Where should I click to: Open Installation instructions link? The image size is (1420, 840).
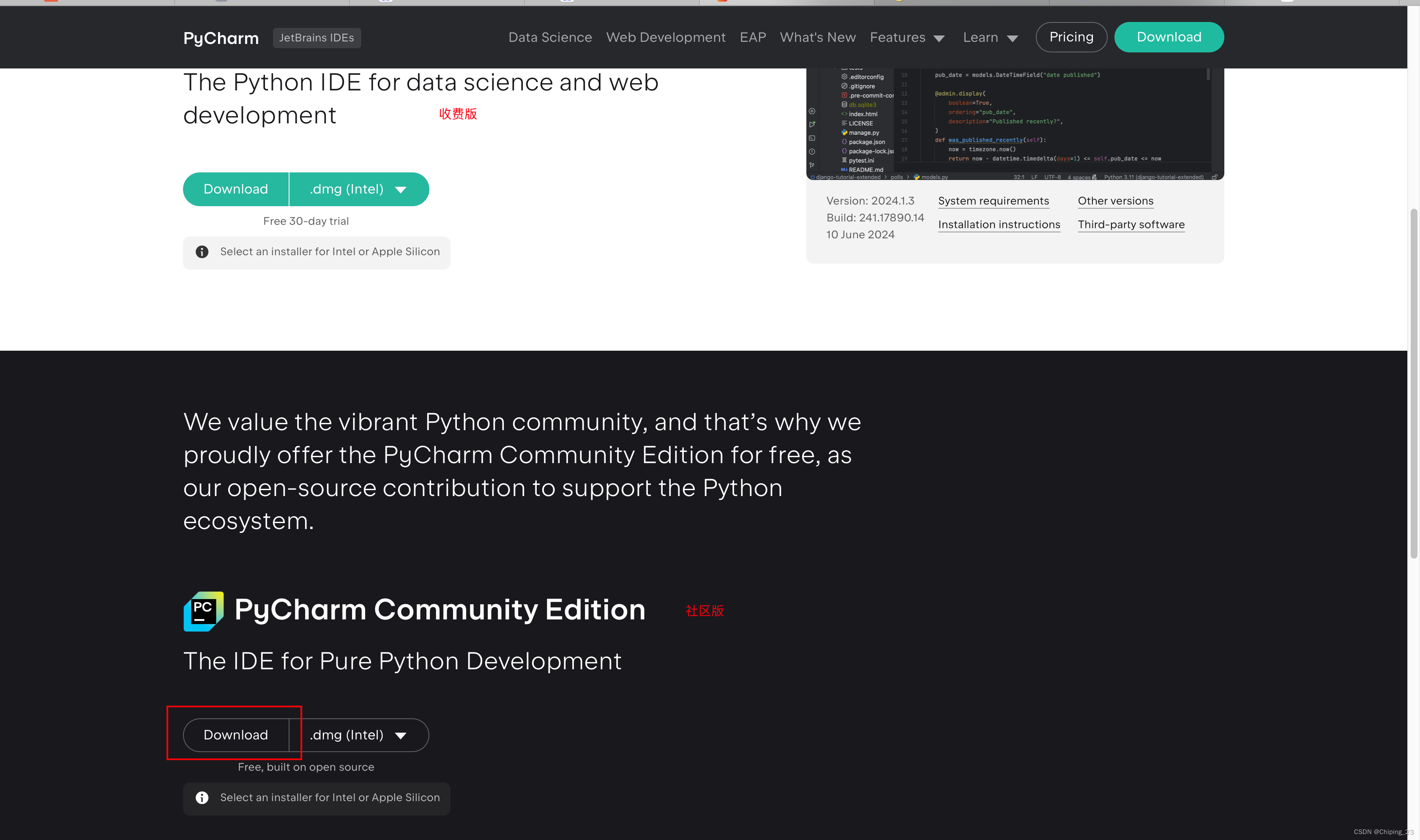coord(999,225)
